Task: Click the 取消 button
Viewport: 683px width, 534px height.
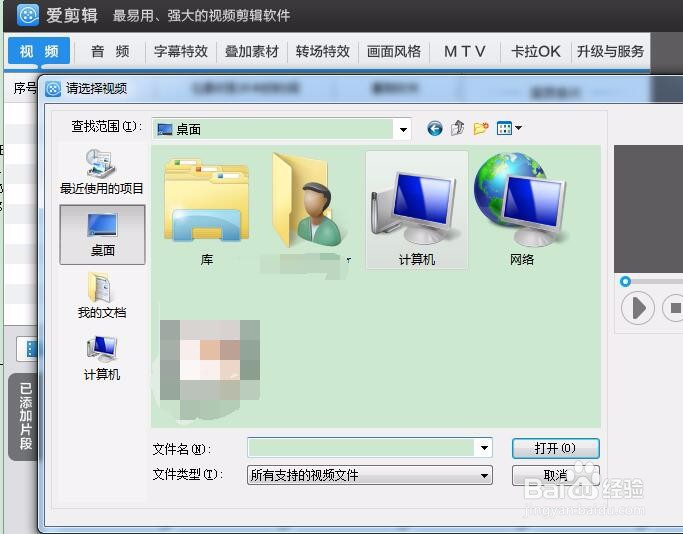Action: (x=555, y=475)
